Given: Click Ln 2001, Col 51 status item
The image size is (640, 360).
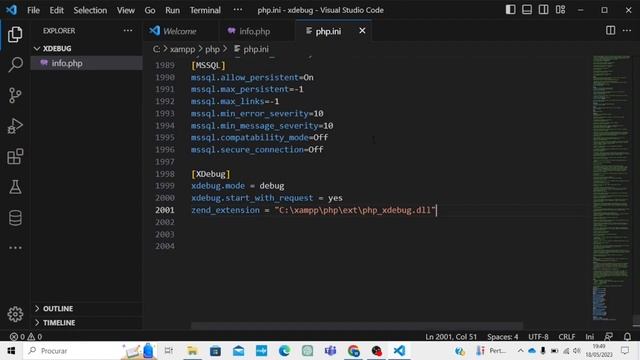Looking at the screenshot, I should 451,337.
